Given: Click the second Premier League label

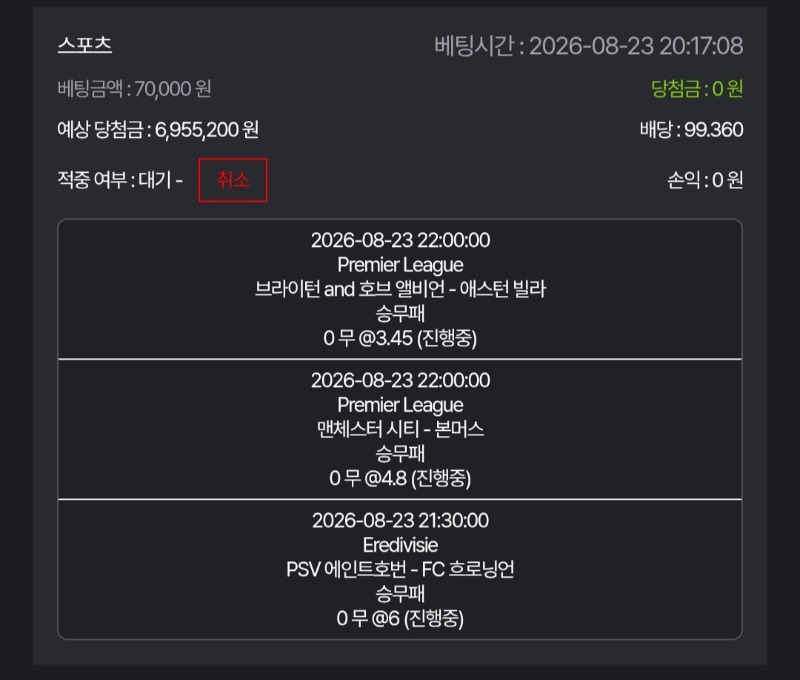Looking at the screenshot, I should coord(400,405).
